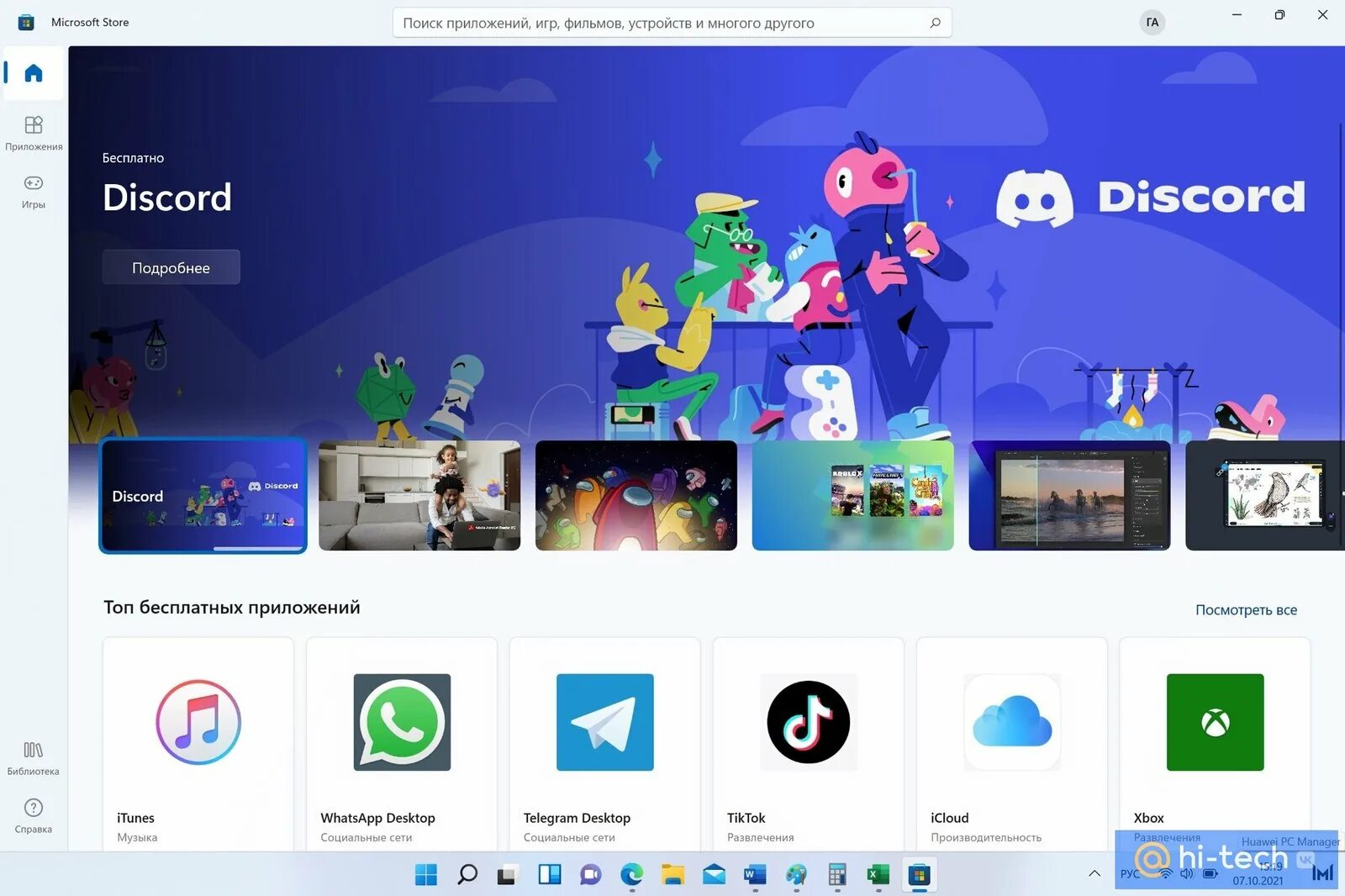Screen dimensions: 1345x896
Task: Click the Подробнее button for Discord
Action: point(171,267)
